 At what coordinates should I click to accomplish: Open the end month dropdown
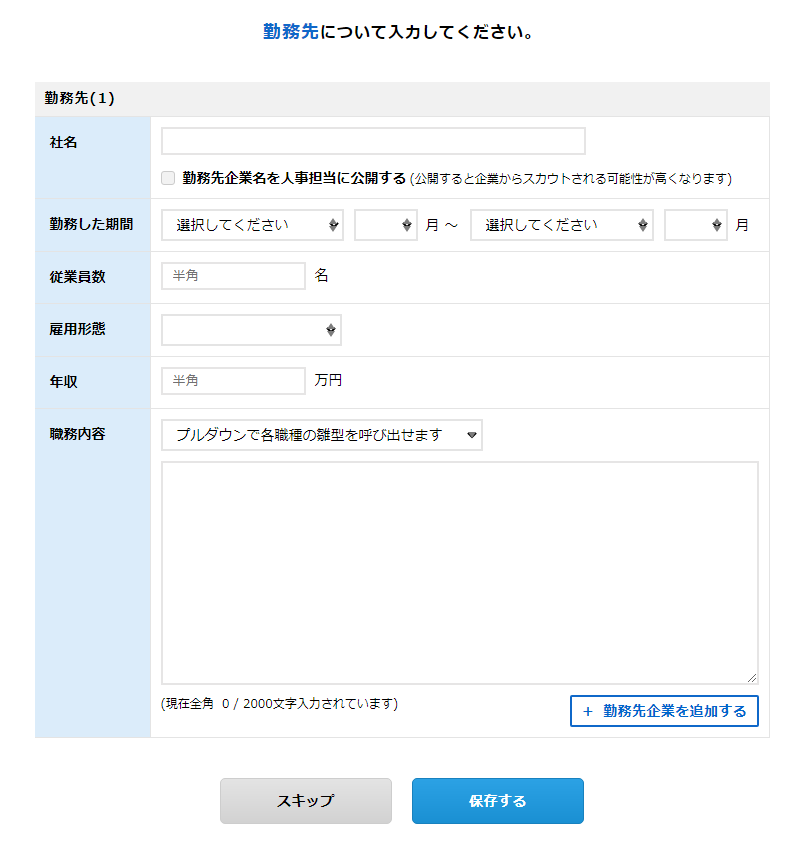coord(696,225)
